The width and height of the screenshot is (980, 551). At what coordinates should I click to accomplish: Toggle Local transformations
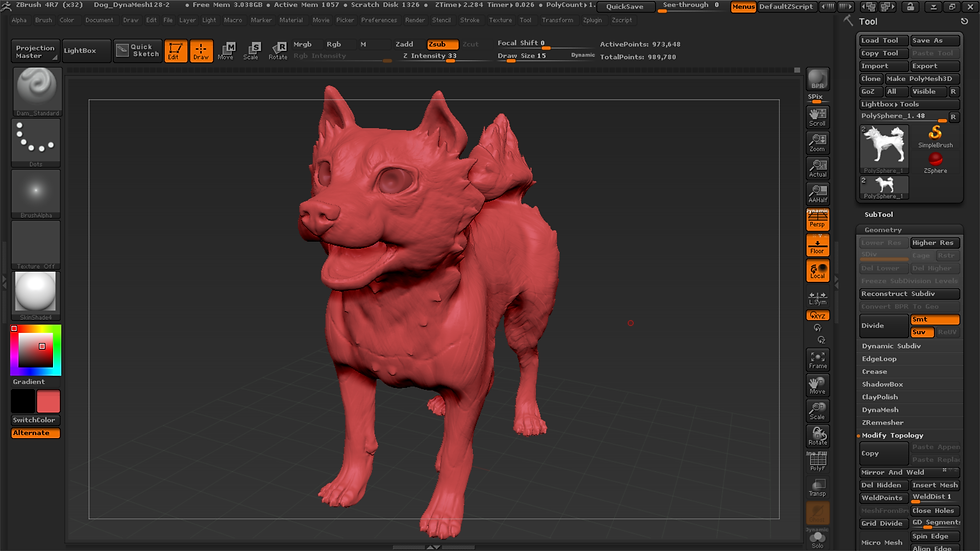point(818,271)
